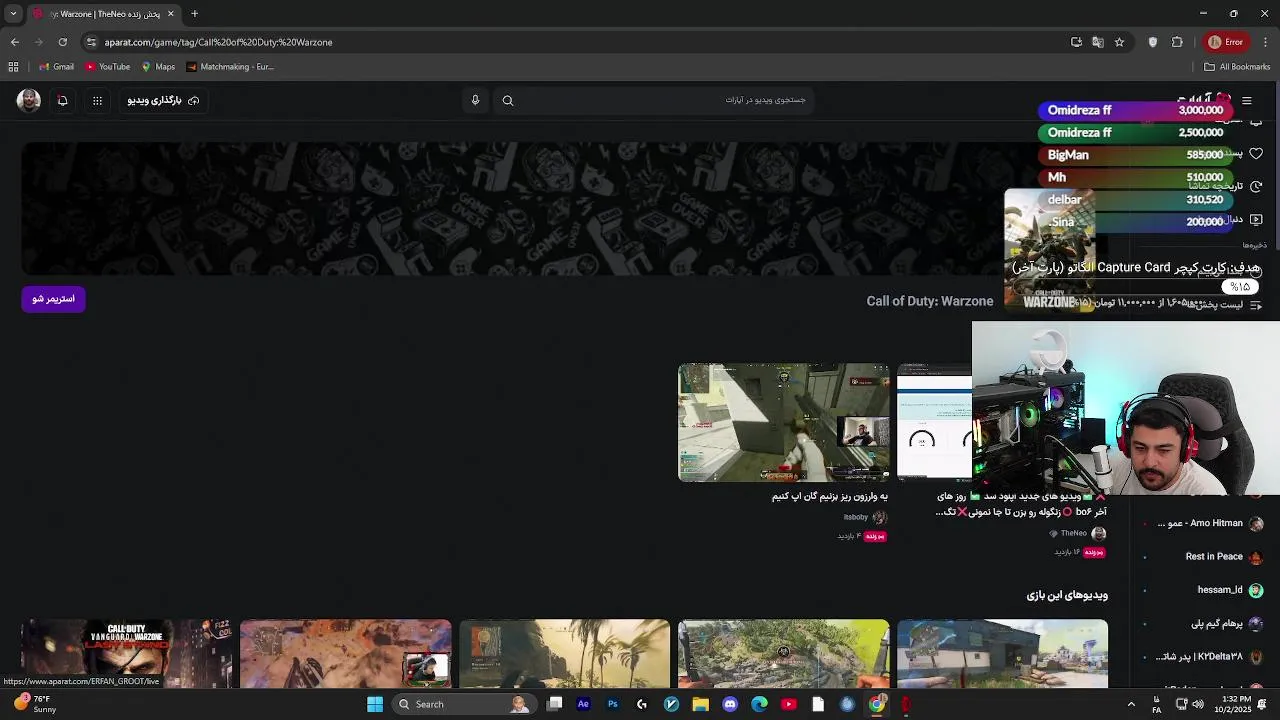This screenshot has width=1280, height=720.
Task: Open a new browser tab
Action: click(195, 14)
